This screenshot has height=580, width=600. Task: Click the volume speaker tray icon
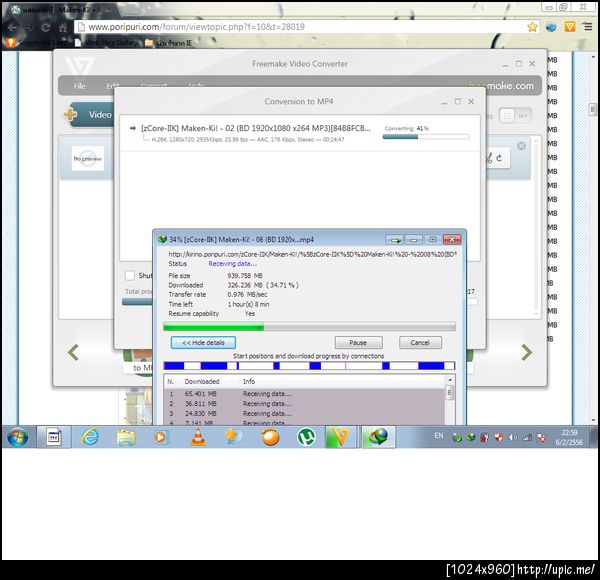pos(513,437)
